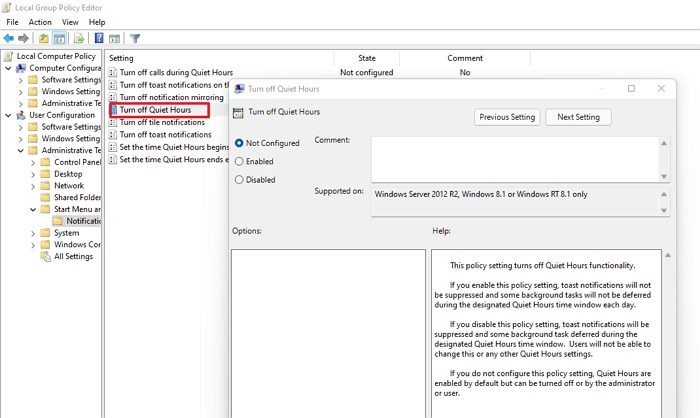
Task: Collapse the User Configuration node
Action: 8,115
